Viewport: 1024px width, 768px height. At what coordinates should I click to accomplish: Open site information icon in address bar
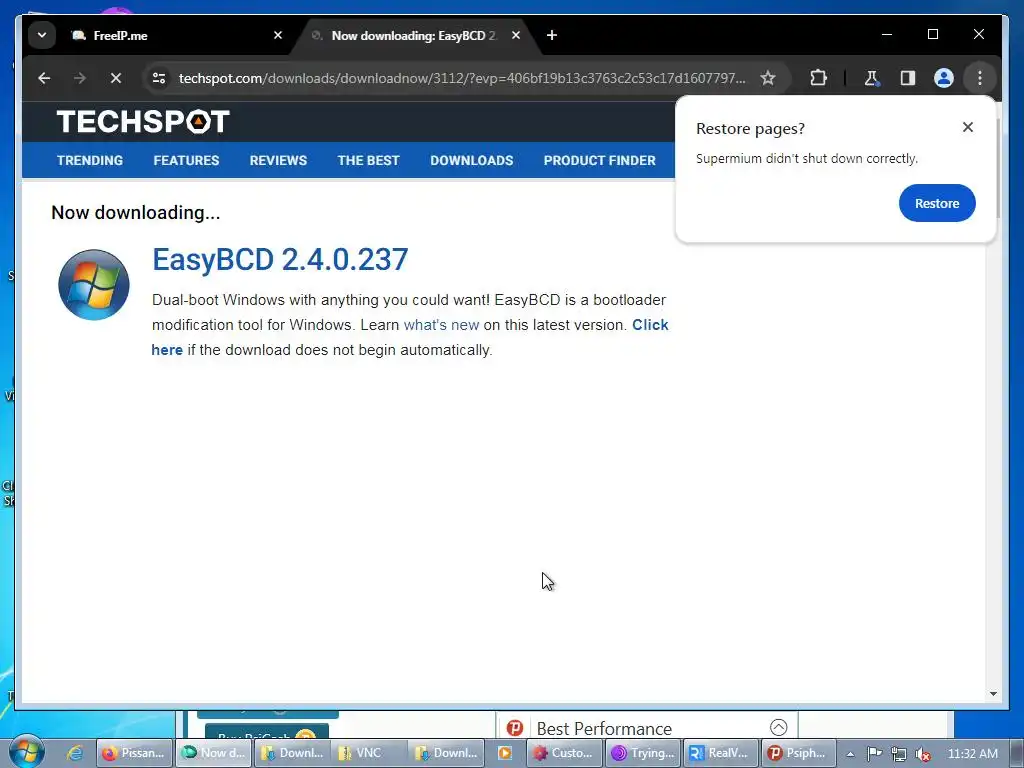coord(159,78)
